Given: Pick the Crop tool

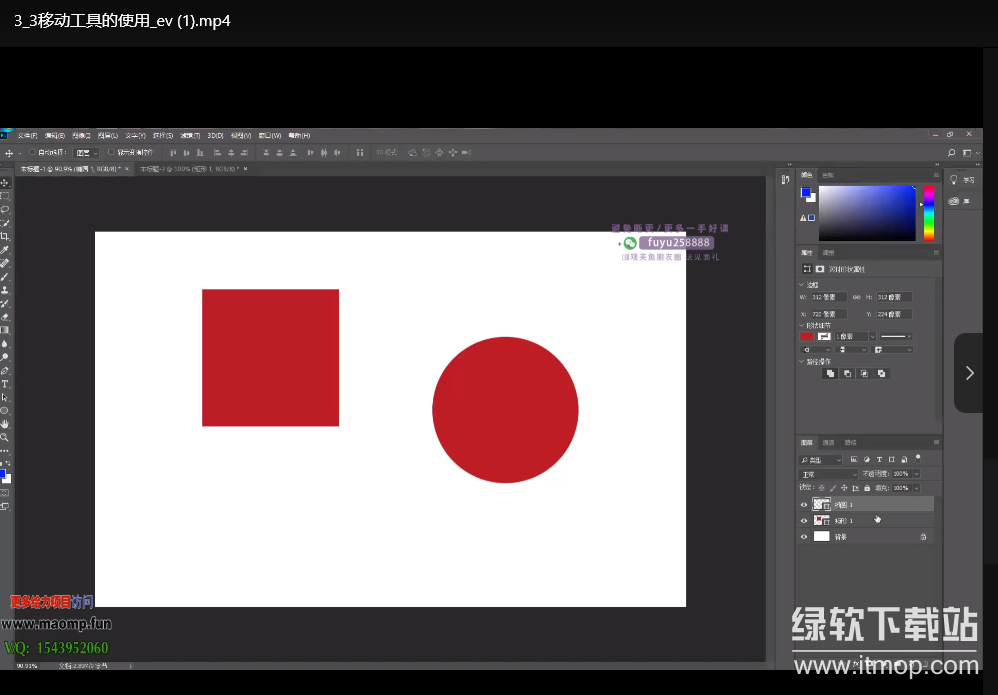Looking at the screenshot, I should (5, 236).
